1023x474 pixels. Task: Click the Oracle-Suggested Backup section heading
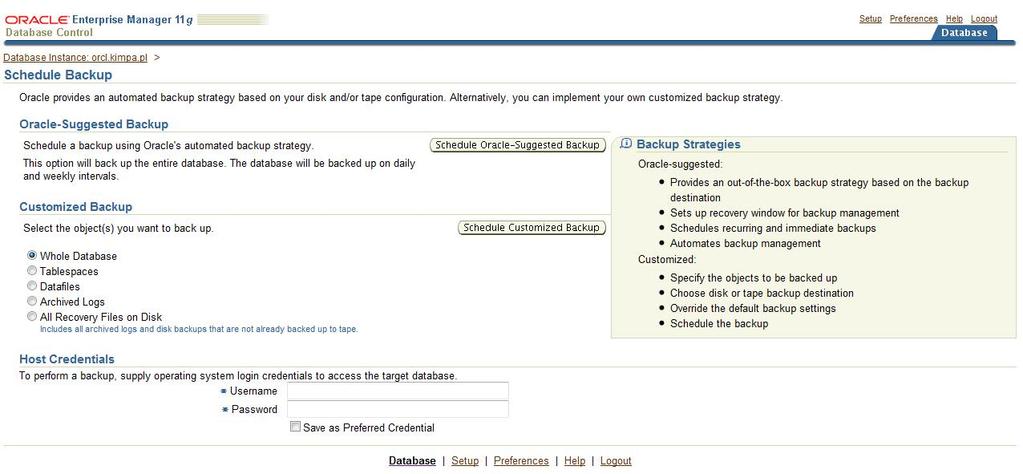point(94,124)
